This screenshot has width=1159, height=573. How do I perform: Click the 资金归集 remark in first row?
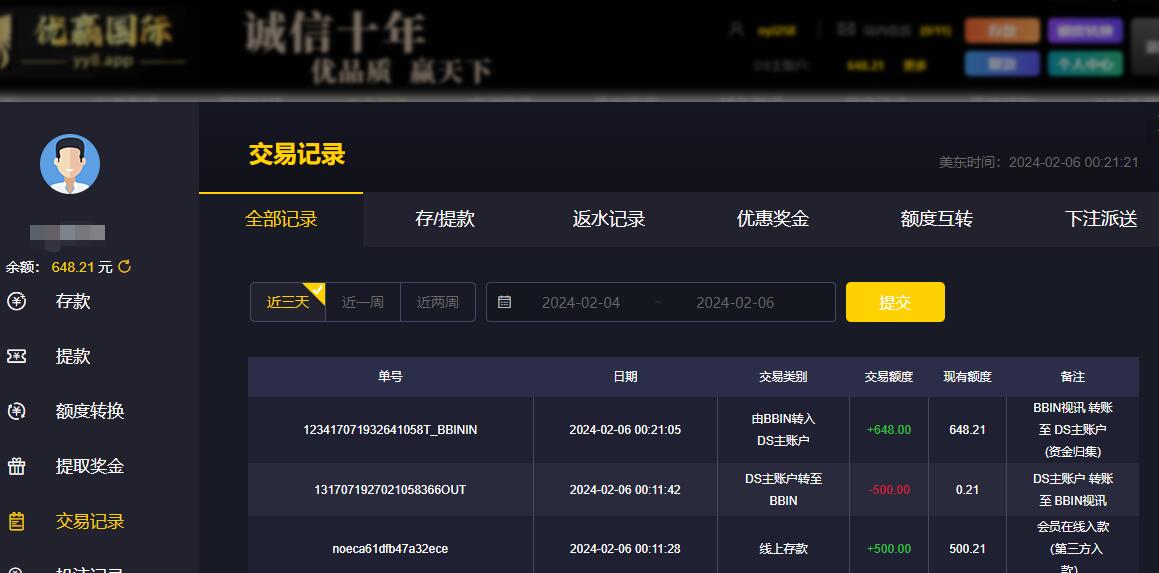coord(1073,451)
